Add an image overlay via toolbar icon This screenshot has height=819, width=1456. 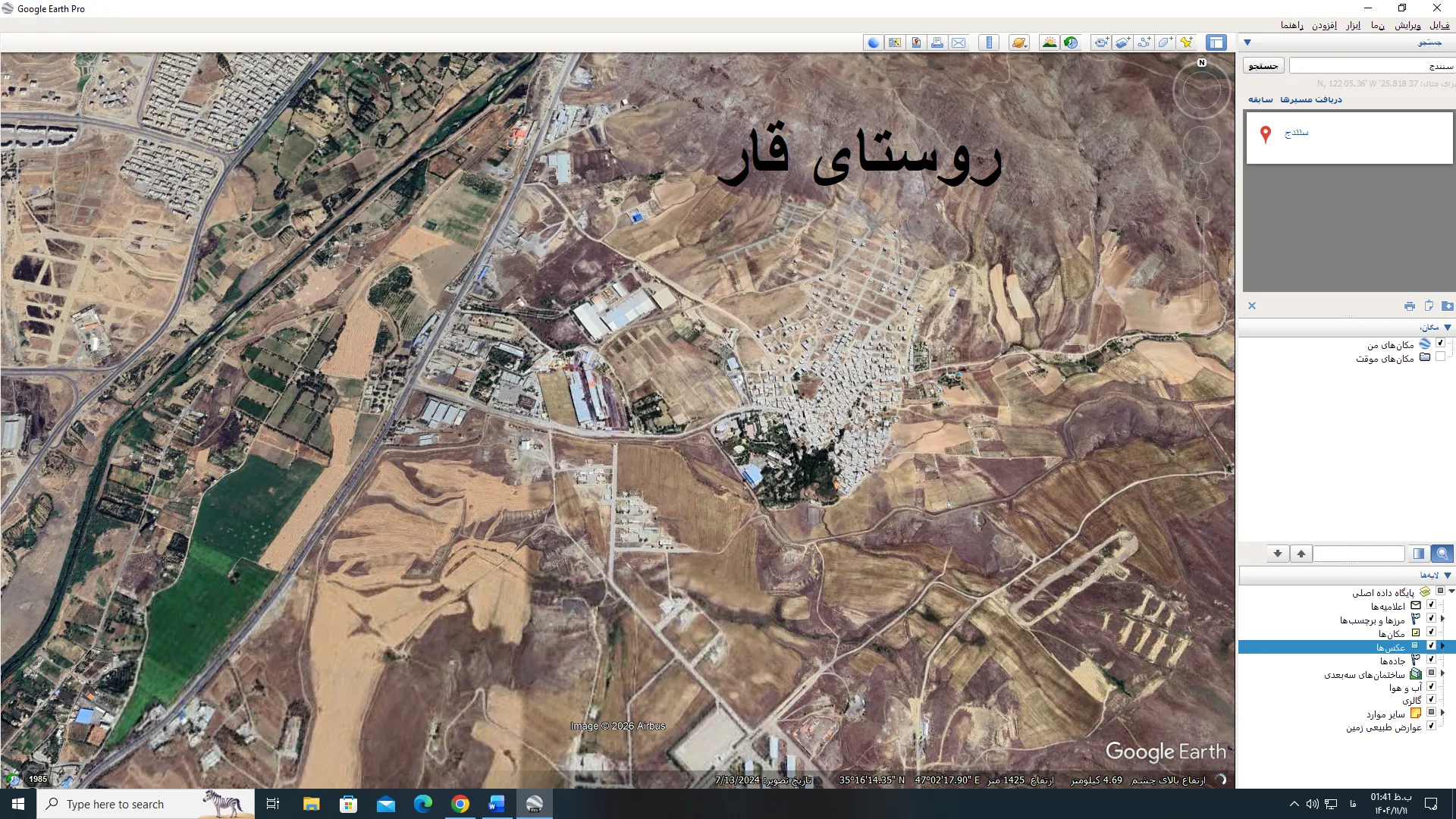(x=1122, y=42)
